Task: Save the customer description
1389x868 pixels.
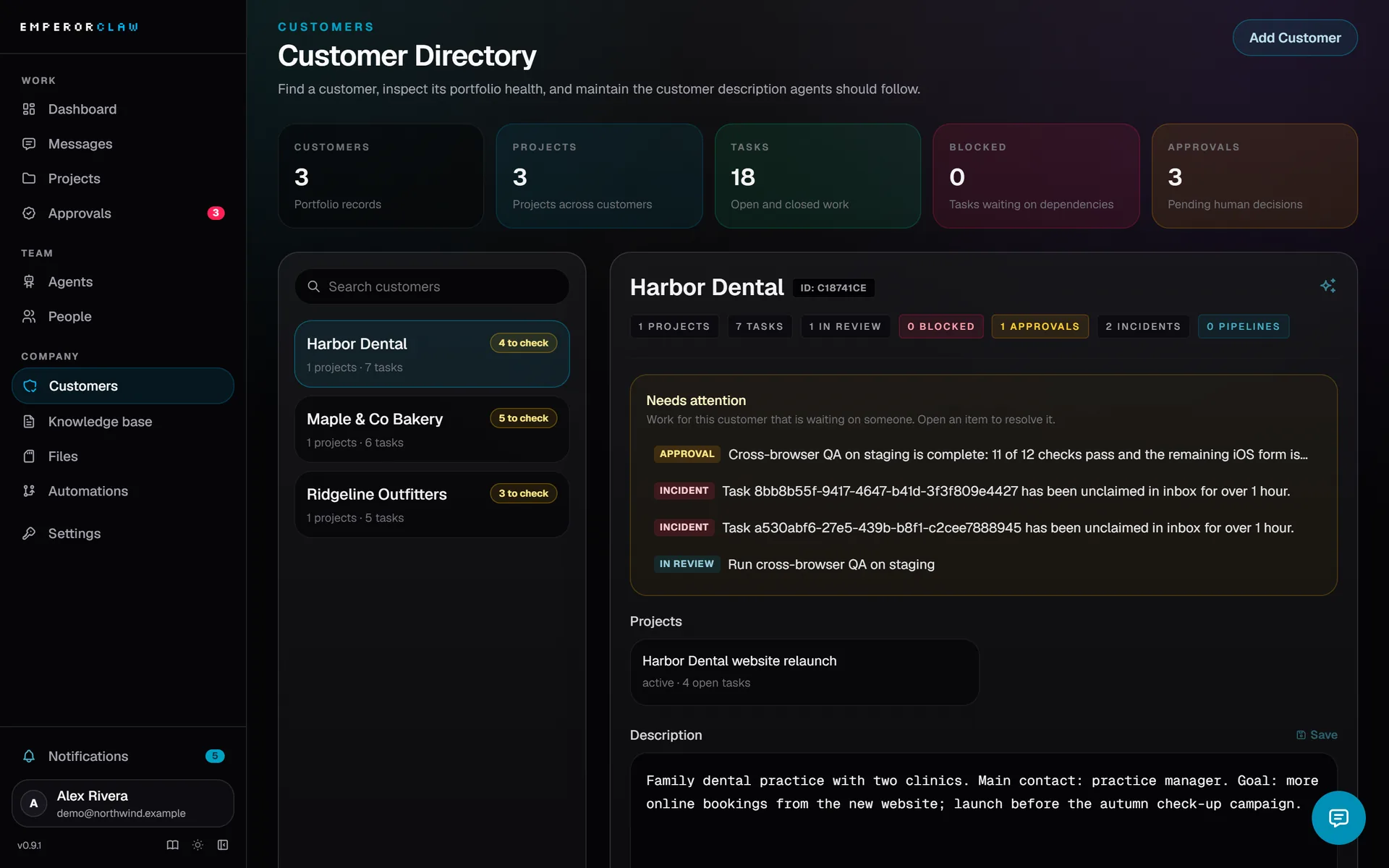Action: click(x=1317, y=735)
